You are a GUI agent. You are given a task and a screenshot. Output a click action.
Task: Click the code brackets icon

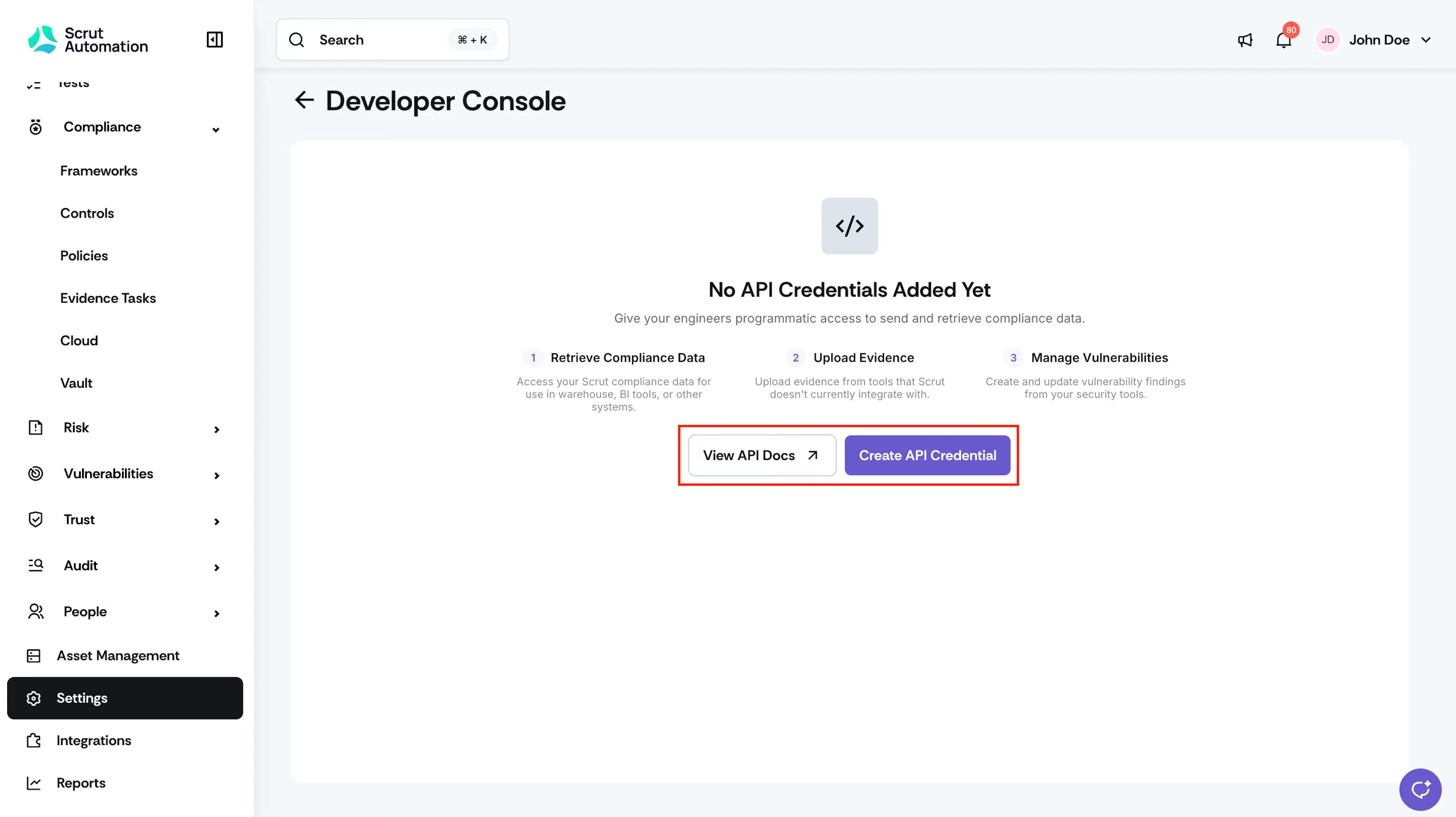[849, 226]
